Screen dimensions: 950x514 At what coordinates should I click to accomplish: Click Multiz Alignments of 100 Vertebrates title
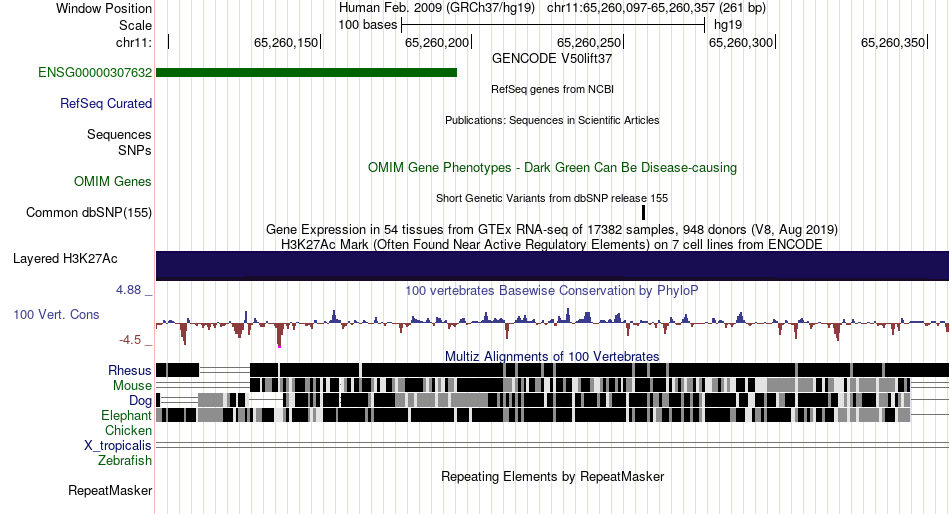click(552, 356)
